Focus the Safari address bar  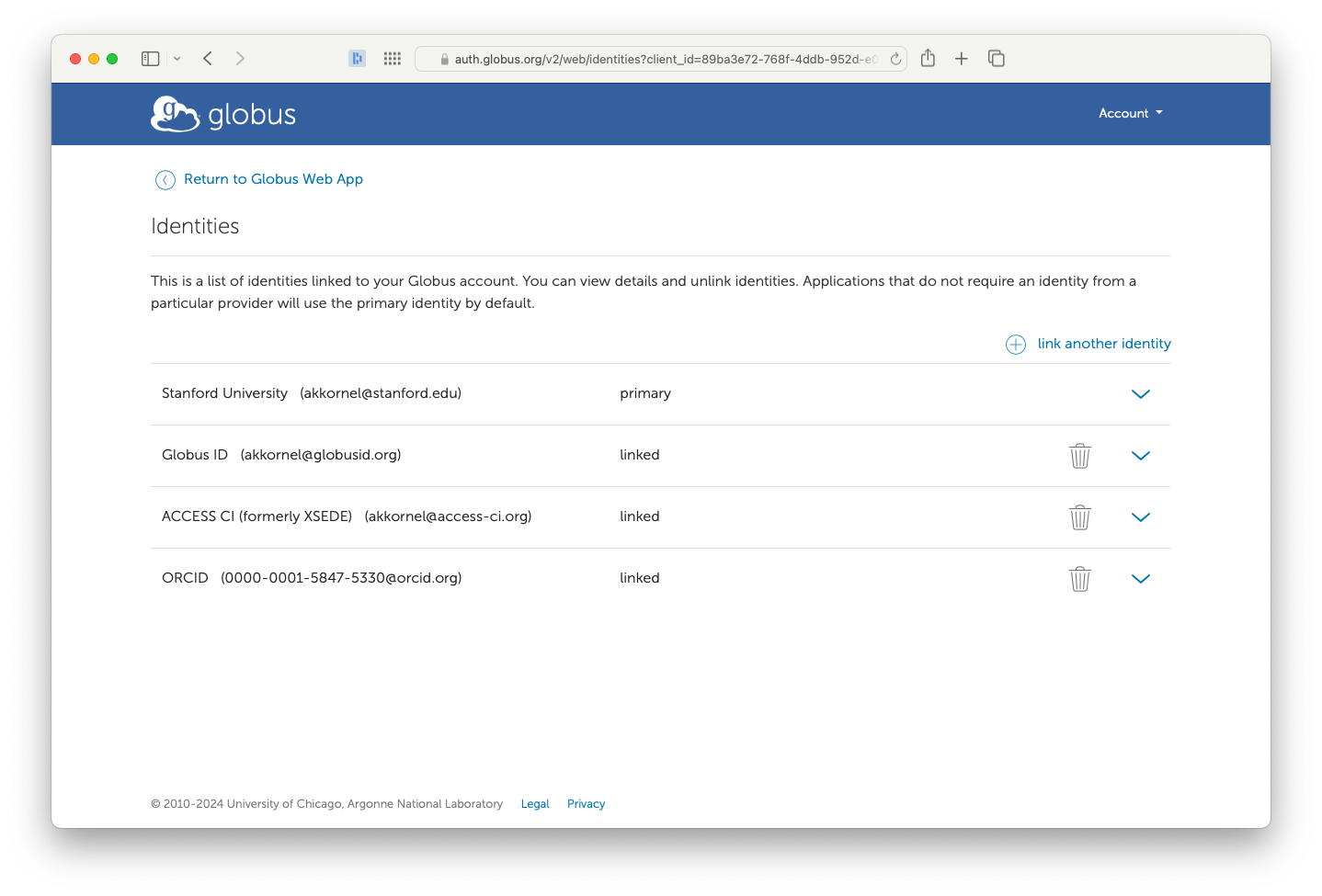click(661, 59)
